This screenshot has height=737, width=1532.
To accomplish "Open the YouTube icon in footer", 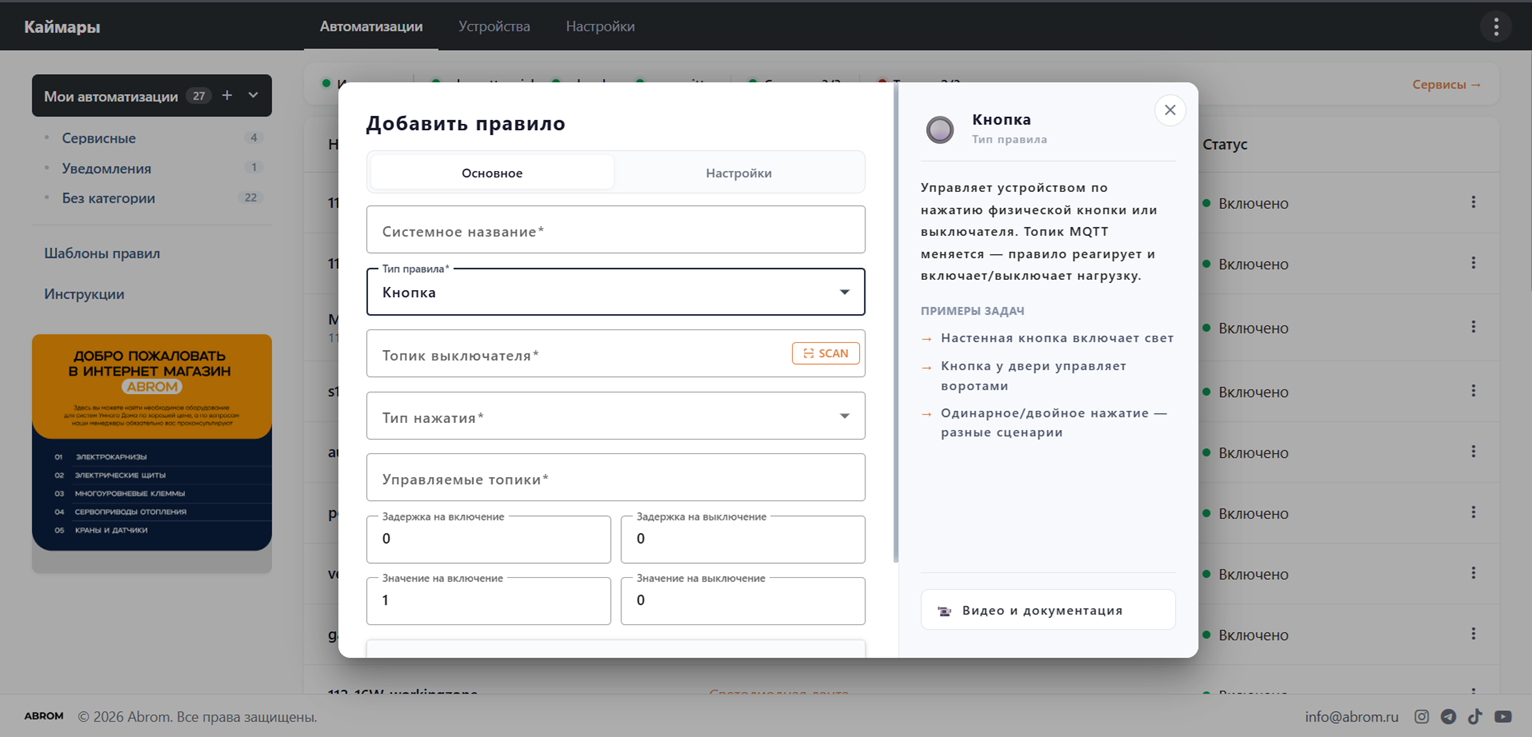I will tap(1503, 716).
